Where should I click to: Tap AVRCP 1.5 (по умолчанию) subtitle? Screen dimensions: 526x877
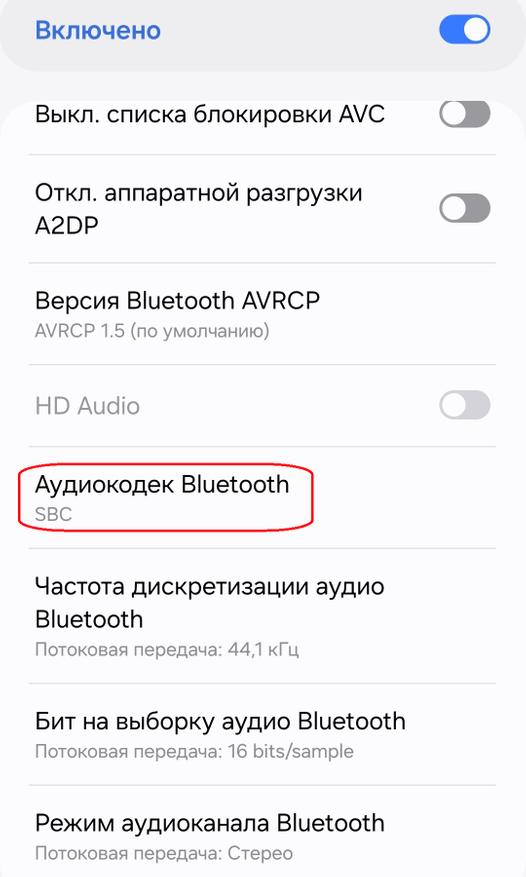coord(152,331)
